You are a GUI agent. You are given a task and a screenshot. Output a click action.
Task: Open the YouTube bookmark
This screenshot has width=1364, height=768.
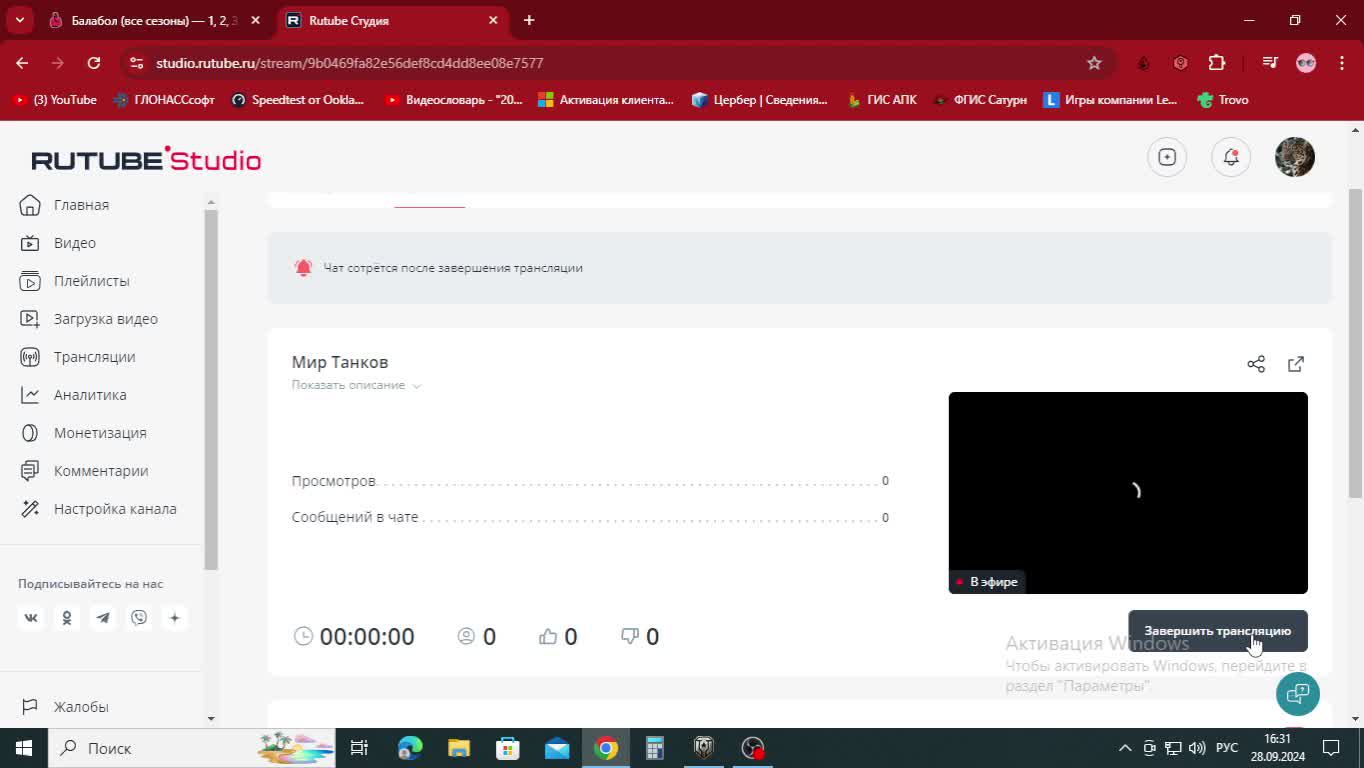[x=54, y=100]
